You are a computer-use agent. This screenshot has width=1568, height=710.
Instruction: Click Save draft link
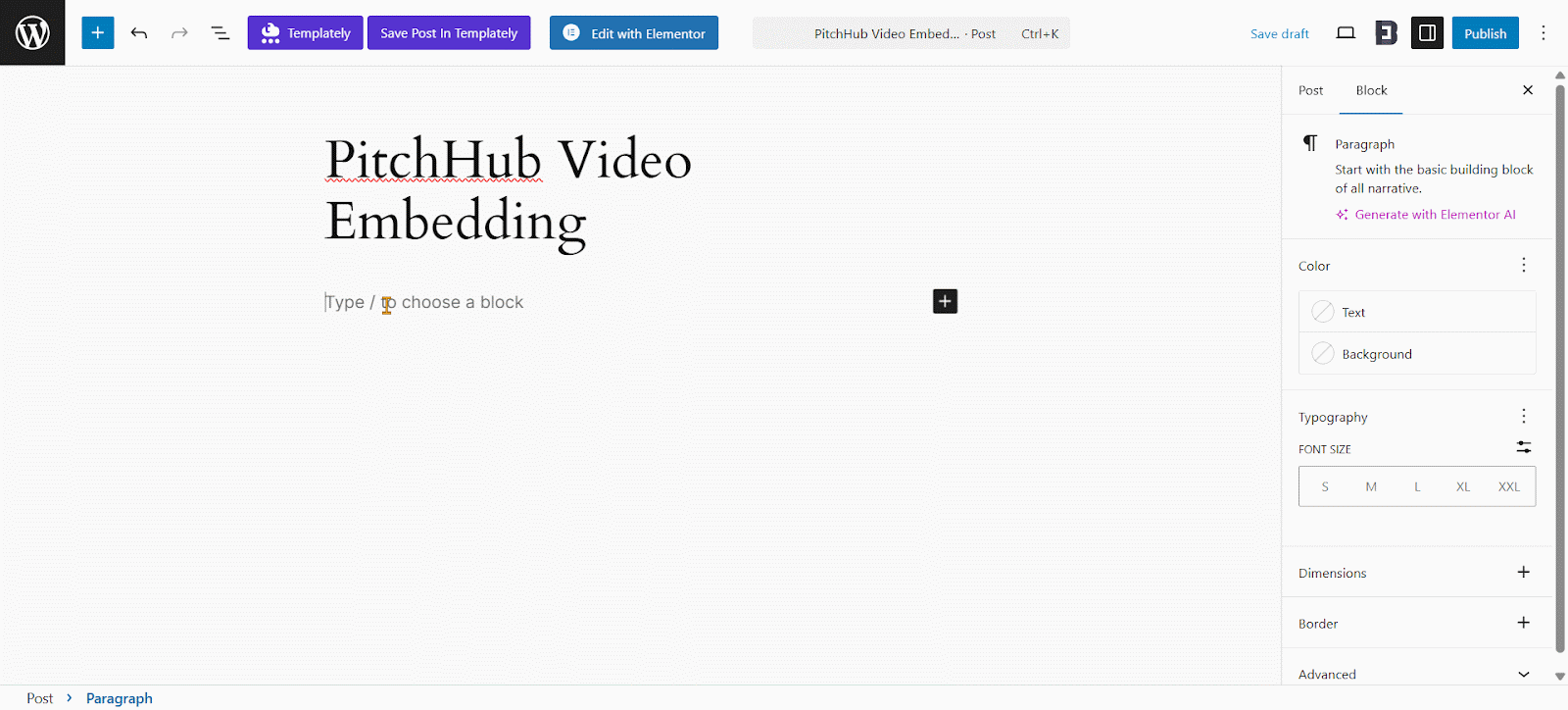click(1279, 33)
